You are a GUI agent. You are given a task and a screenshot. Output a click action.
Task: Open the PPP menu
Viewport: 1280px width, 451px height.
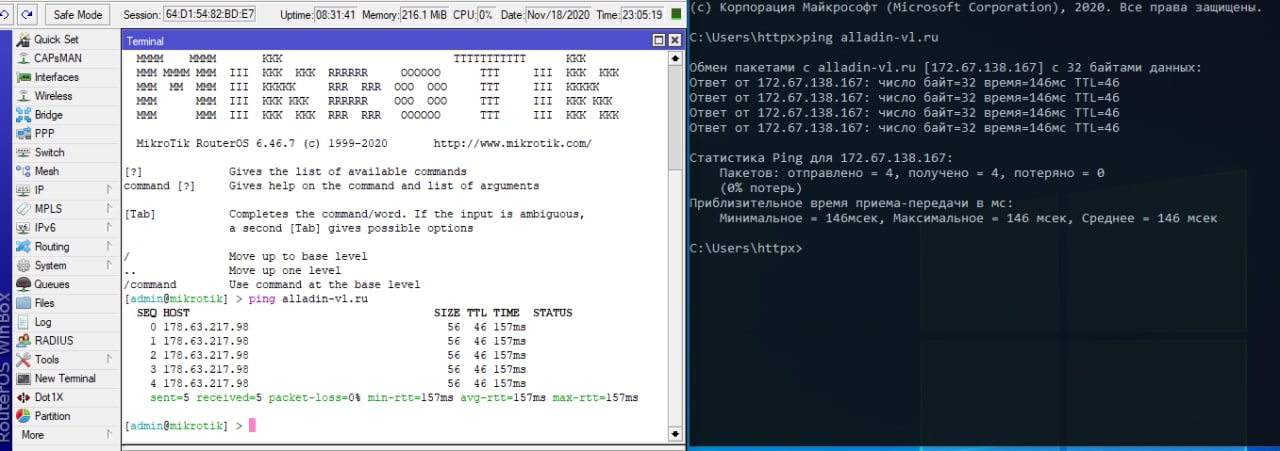tap(66, 133)
